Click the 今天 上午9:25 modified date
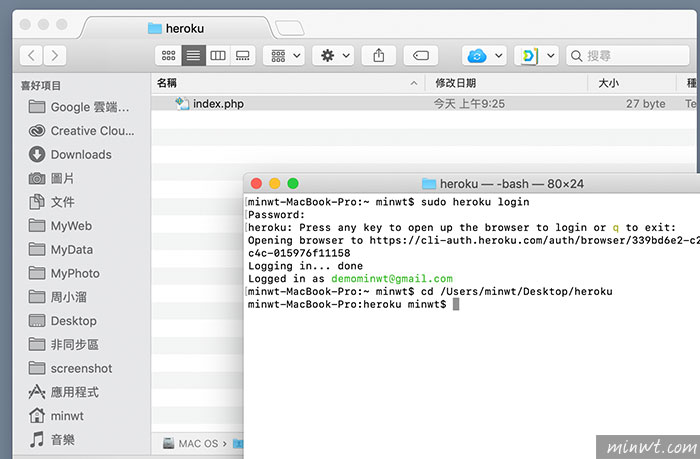The width and height of the screenshot is (700, 459). (x=469, y=104)
